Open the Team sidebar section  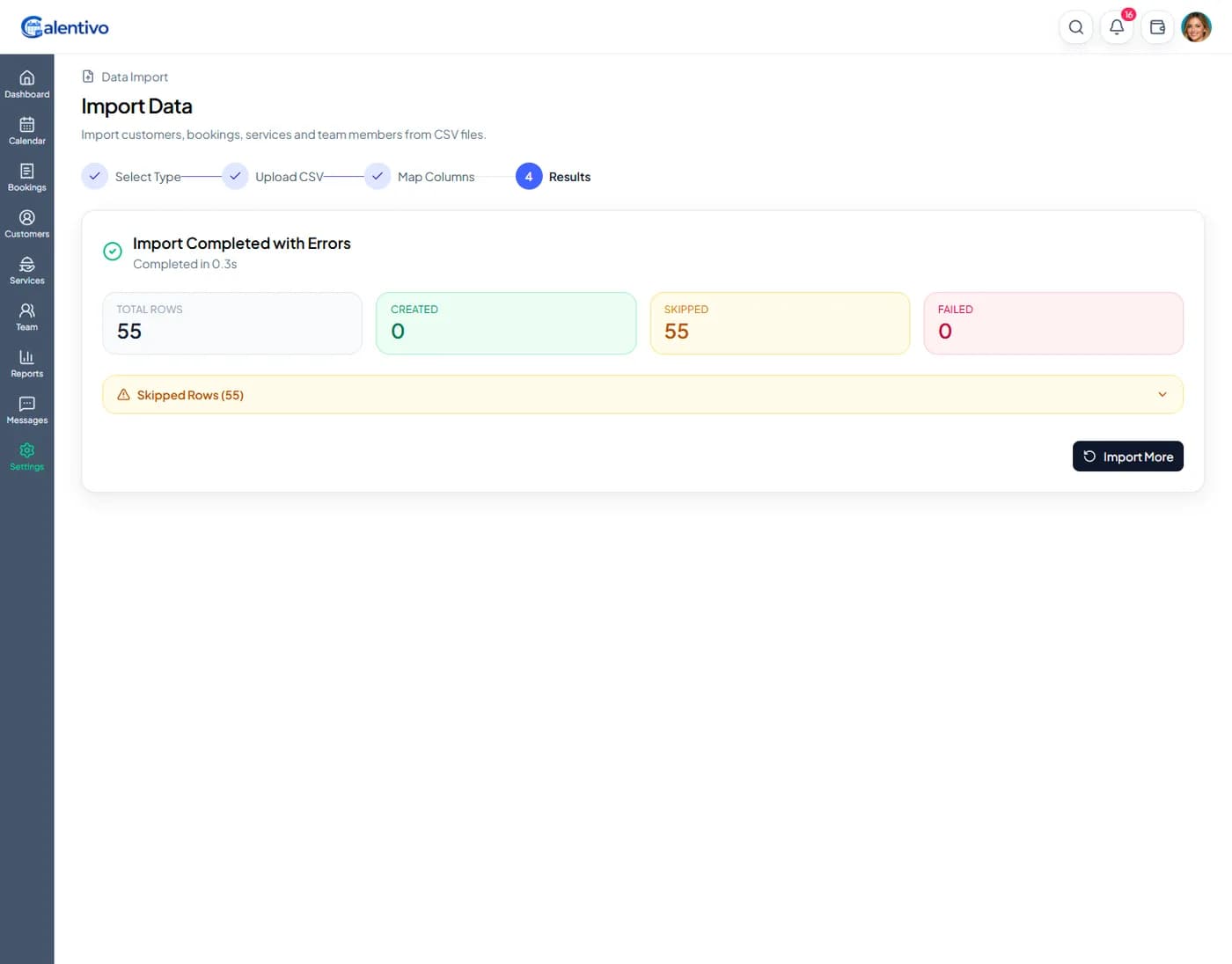(x=27, y=317)
